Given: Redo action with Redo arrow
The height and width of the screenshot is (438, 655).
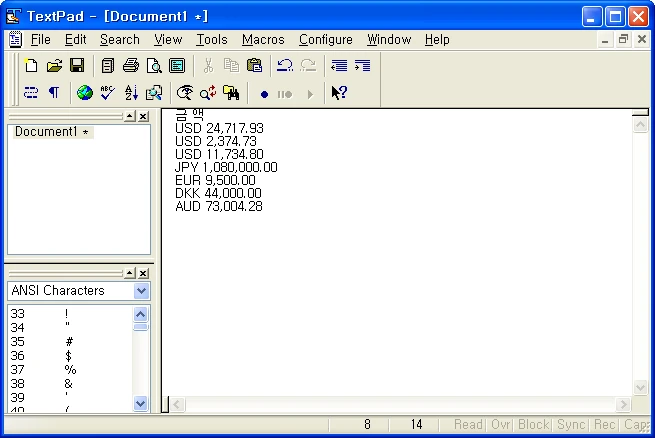Looking at the screenshot, I should pos(308,66).
